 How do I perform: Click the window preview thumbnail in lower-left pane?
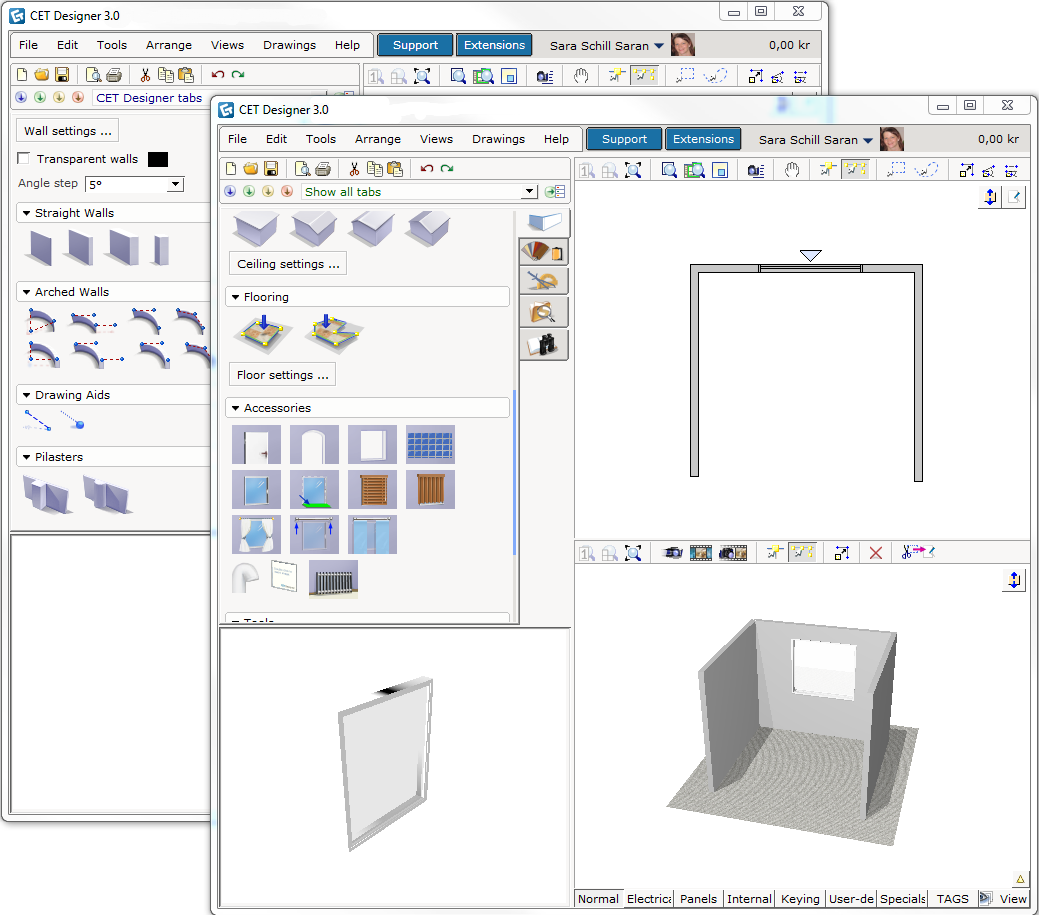point(385,764)
